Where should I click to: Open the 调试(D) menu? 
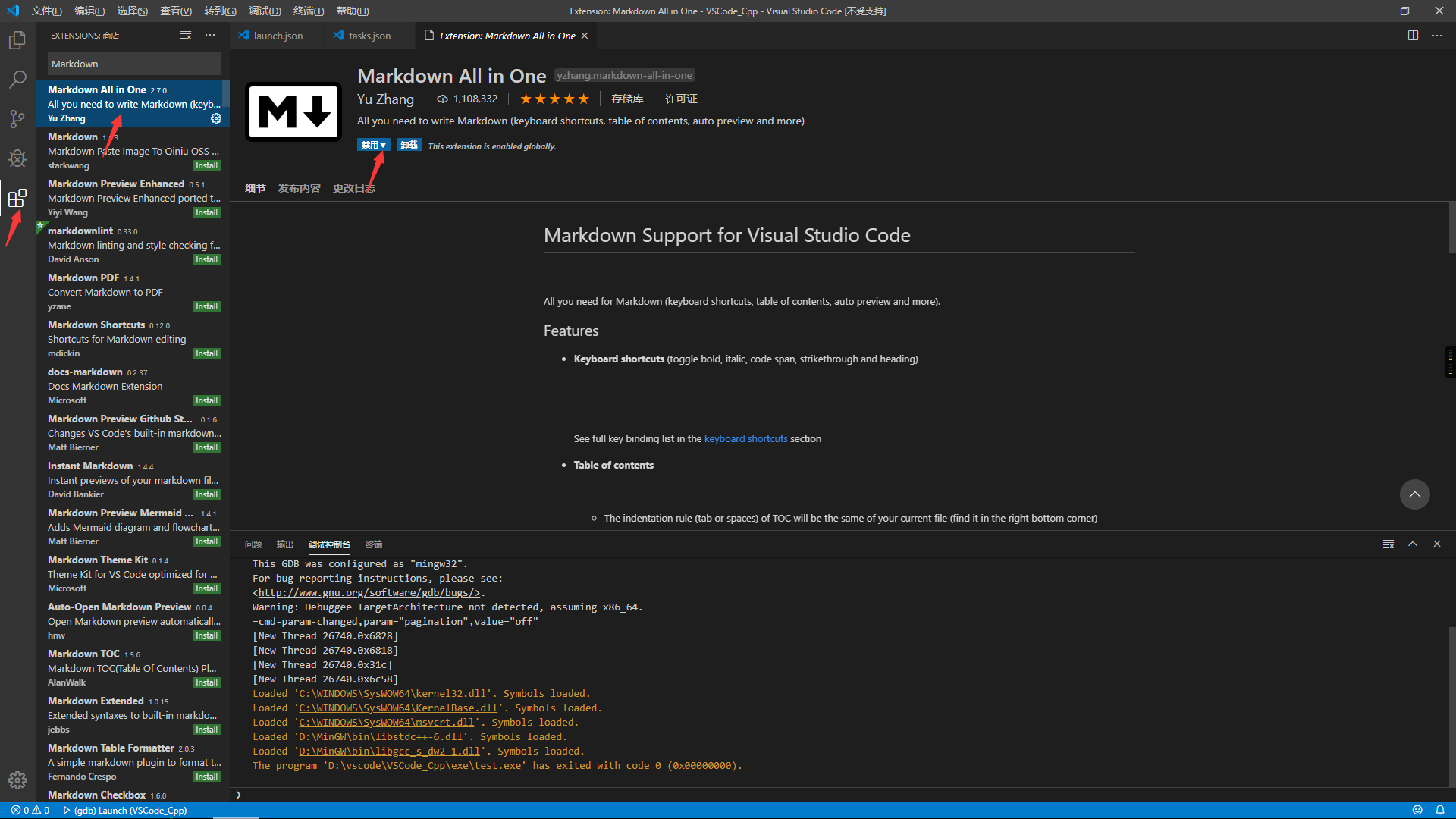(x=265, y=11)
